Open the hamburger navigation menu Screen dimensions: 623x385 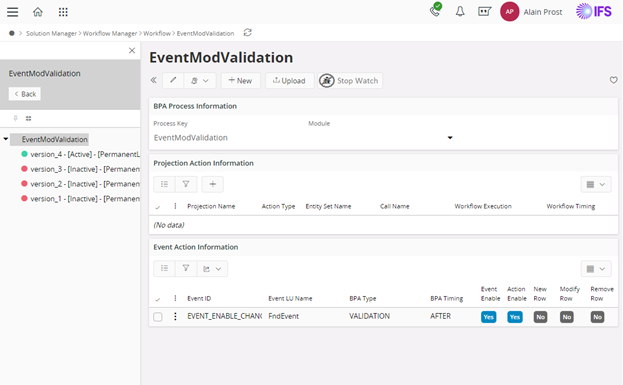(13, 12)
